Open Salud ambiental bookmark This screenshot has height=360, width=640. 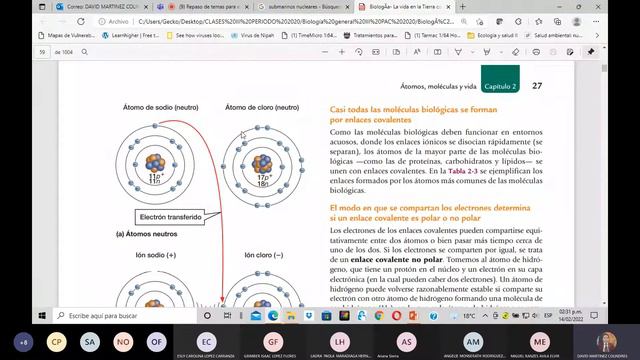point(553,36)
